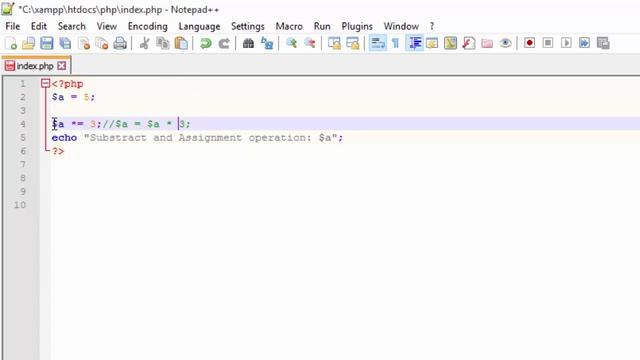This screenshot has width=640, height=360.
Task: Click the '<?php' opening tag text
Action: (68, 84)
